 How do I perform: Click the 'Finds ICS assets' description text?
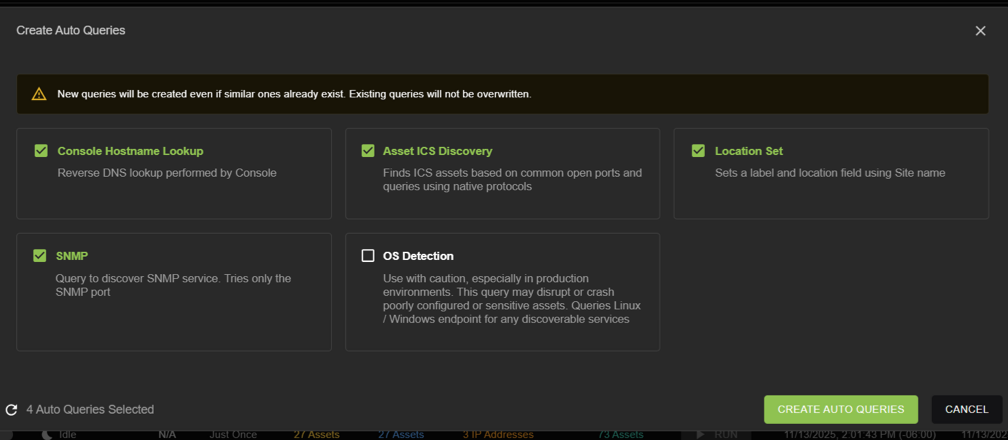coord(512,179)
